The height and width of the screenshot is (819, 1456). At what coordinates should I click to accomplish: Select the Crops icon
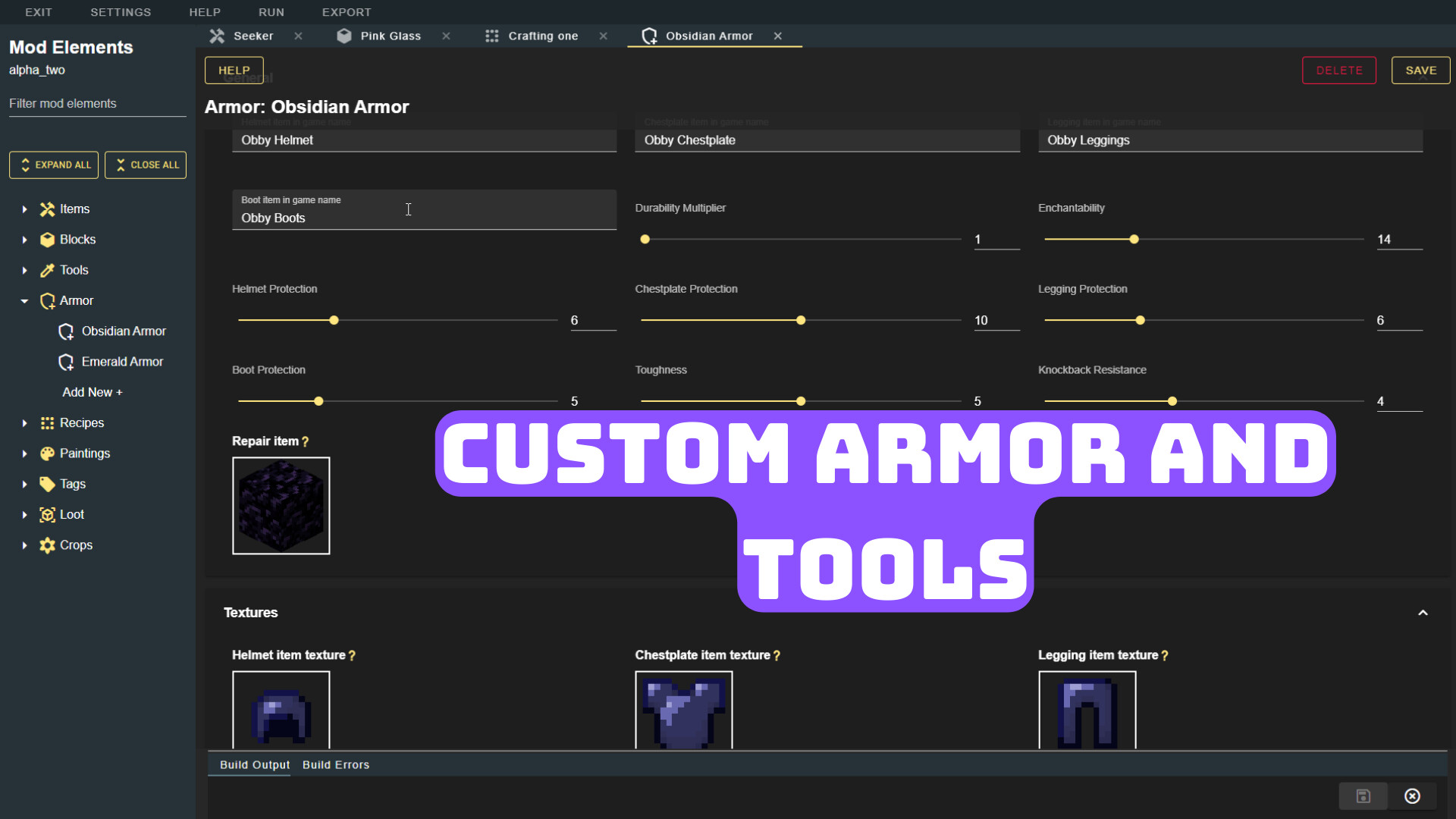(47, 544)
